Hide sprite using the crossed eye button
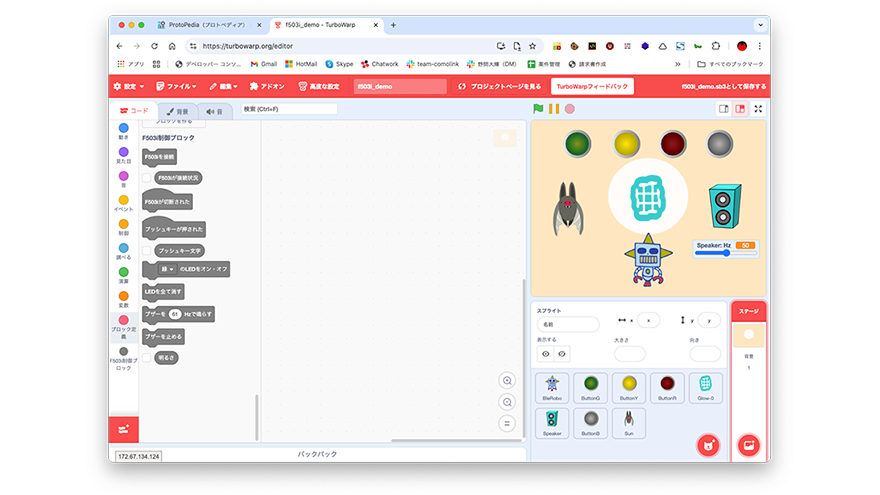 click(562, 354)
